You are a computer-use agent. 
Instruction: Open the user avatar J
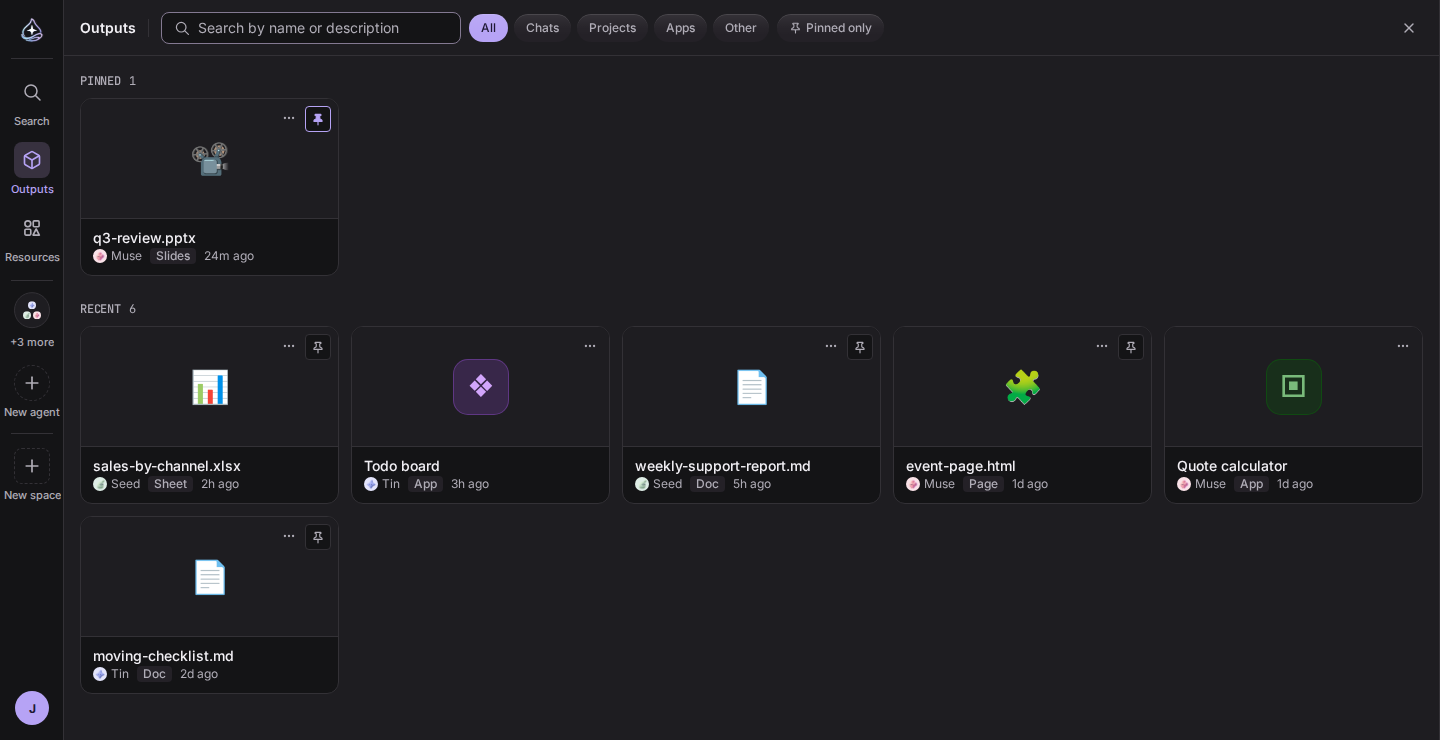point(32,708)
